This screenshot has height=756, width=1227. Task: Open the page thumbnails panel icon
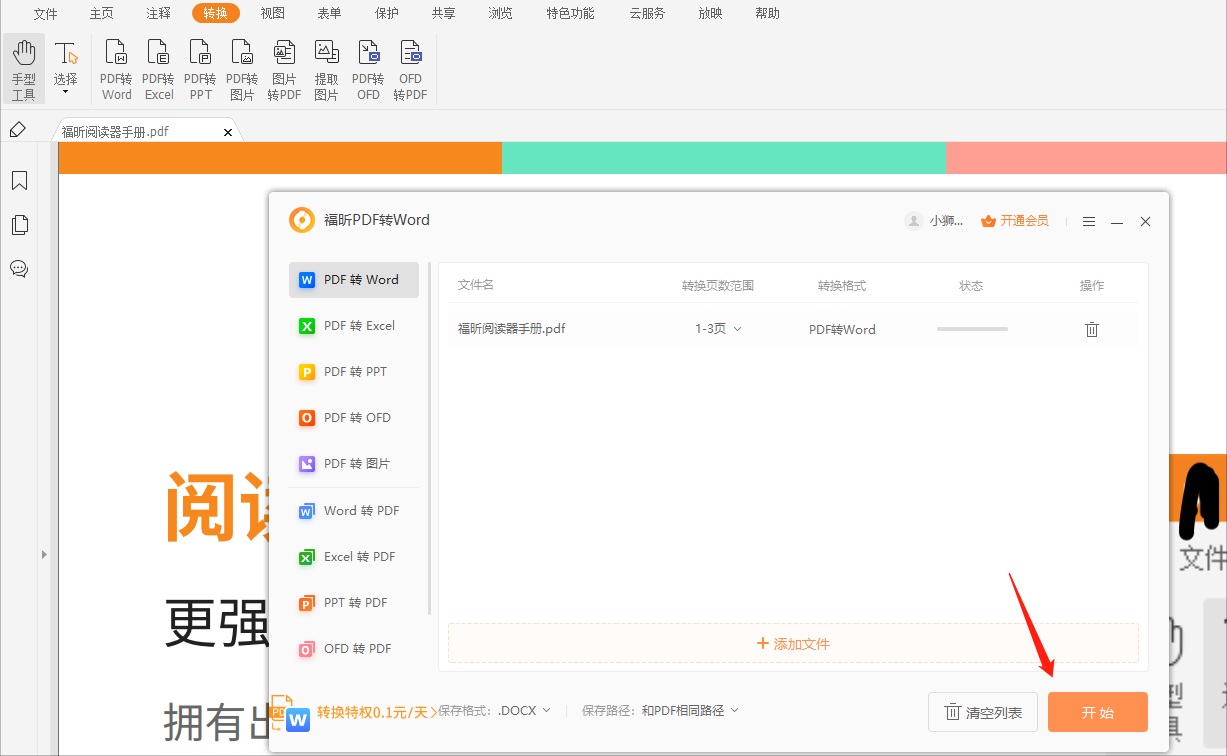coord(20,224)
